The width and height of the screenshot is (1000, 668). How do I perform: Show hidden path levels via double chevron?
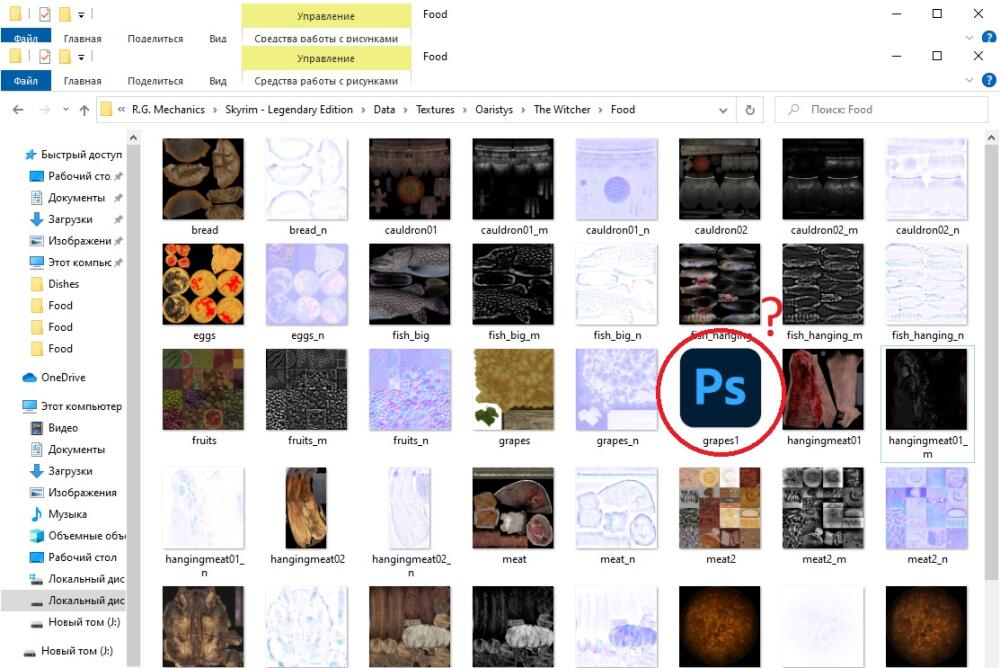tap(122, 110)
